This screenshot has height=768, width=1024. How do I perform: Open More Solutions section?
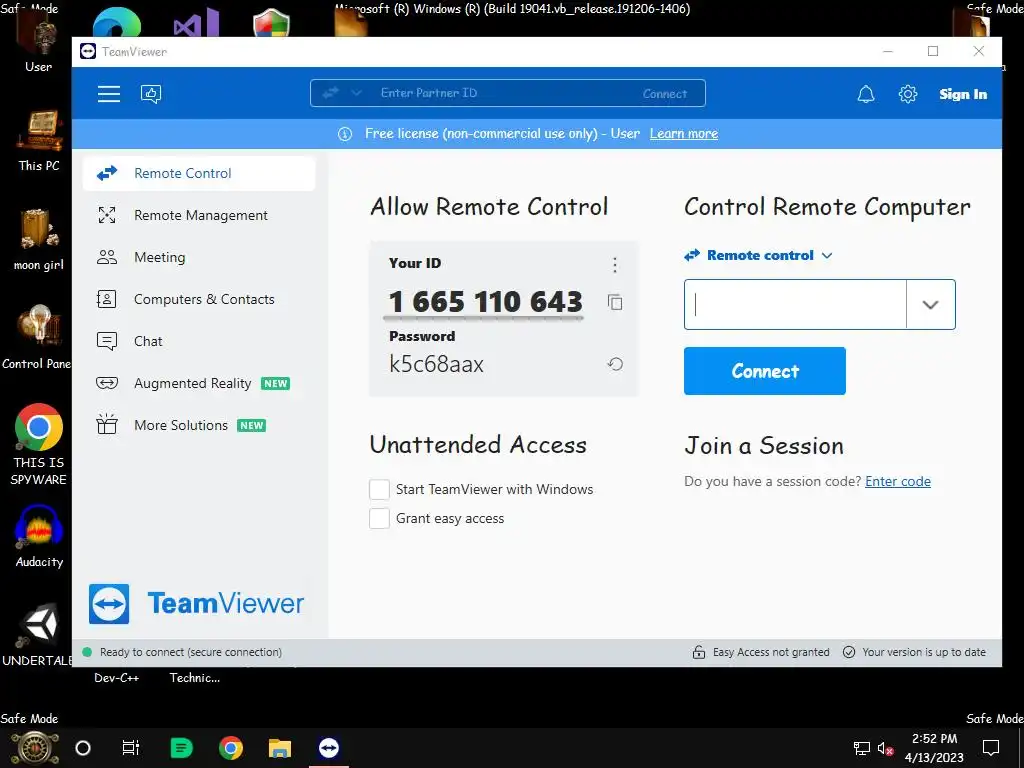pos(199,425)
